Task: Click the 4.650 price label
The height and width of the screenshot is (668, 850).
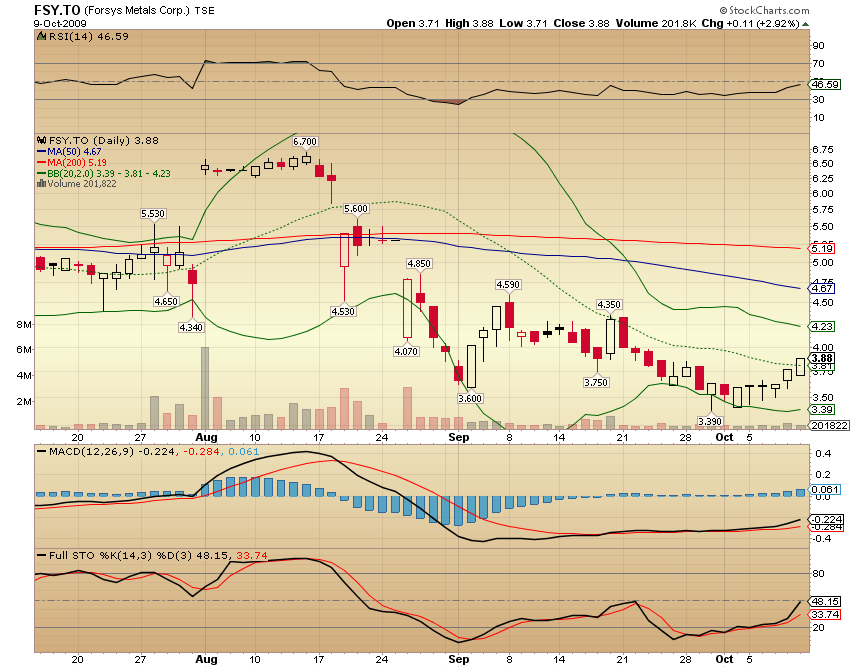Action: 166,301
